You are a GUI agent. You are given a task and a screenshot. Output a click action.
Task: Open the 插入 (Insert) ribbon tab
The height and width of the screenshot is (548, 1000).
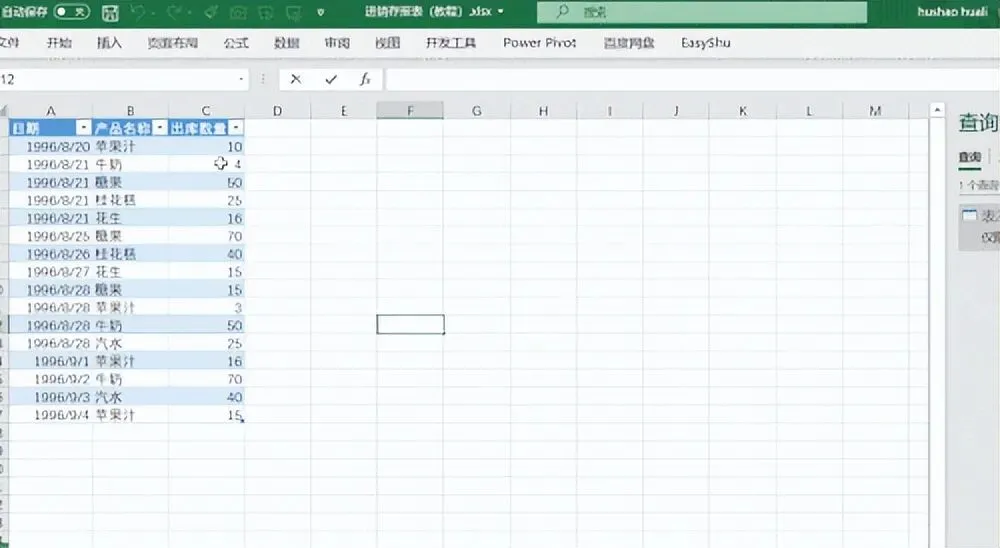pos(109,43)
